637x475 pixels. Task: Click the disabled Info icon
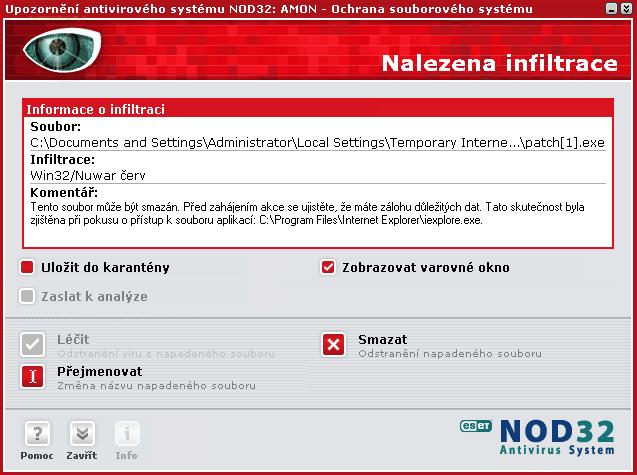[127, 434]
